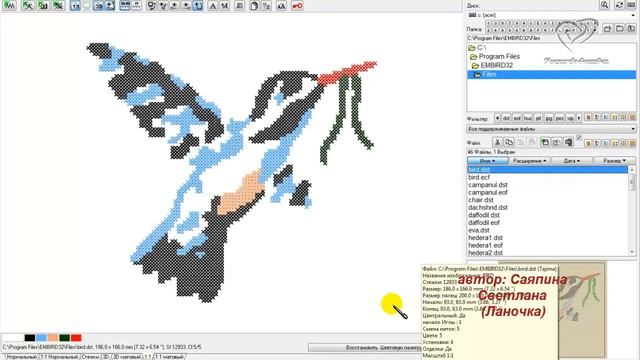Select file bird.dst in list
This screenshot has width=640, height=360.
point(547,169)
